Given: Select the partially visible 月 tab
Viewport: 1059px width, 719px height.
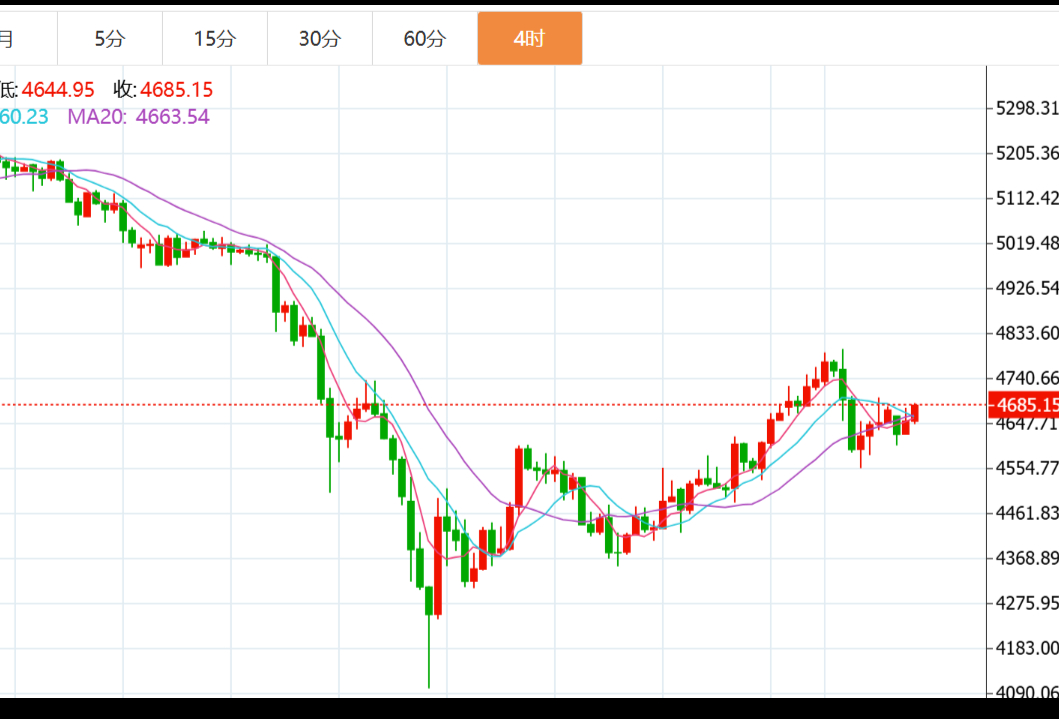Looking at the screenshot, I should [x=8, y=39].
